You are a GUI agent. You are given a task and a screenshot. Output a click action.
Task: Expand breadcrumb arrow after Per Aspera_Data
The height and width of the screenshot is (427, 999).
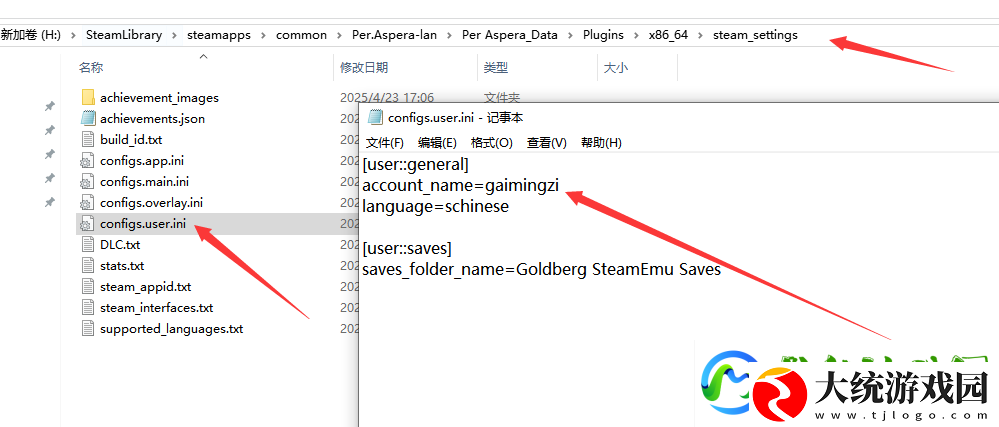[x=570, y=36]
